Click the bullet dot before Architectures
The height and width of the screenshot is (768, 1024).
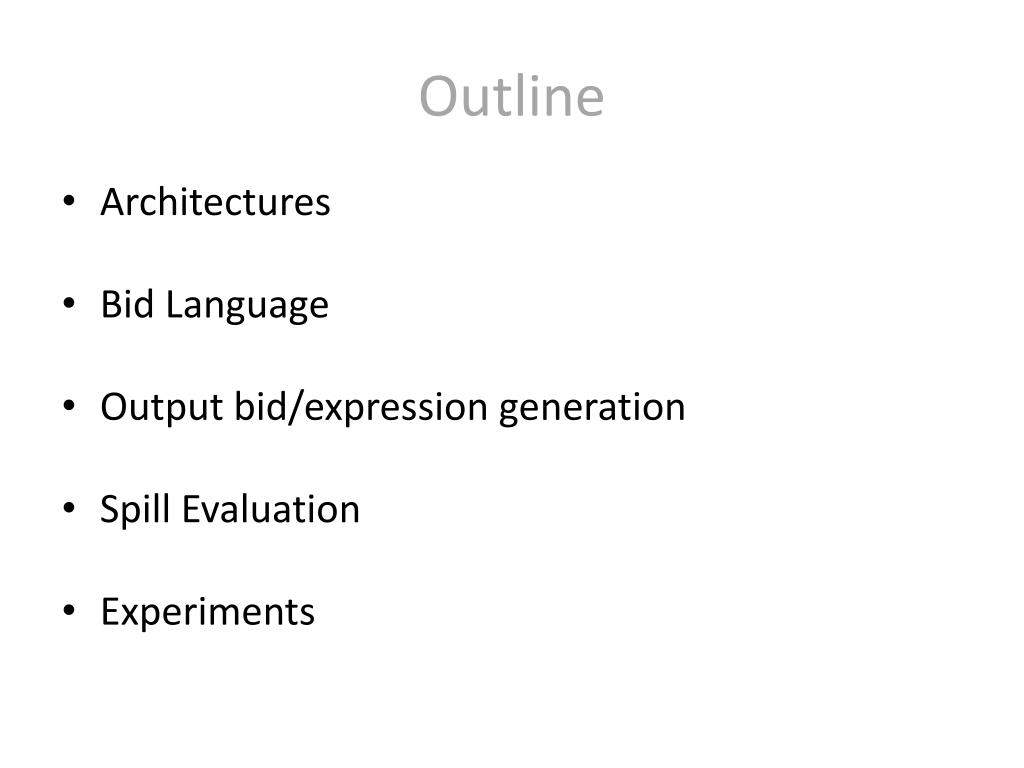tap(69, 202)
